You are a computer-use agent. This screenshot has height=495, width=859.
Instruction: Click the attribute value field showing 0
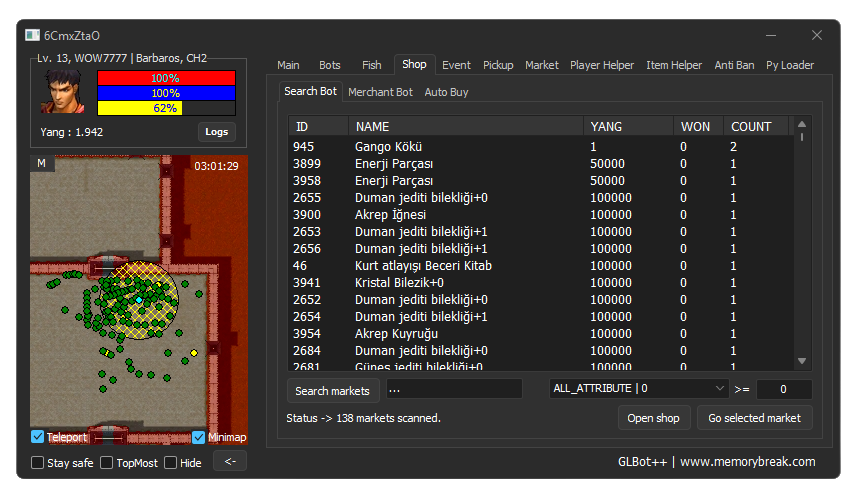coord(784,389)
